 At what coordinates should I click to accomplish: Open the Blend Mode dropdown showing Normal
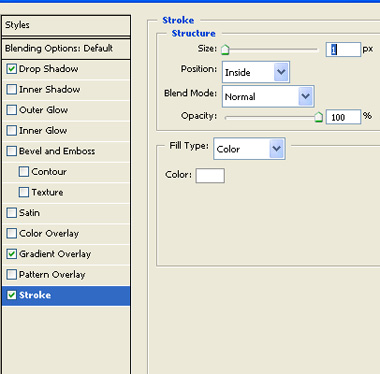[x=268, y=96]
